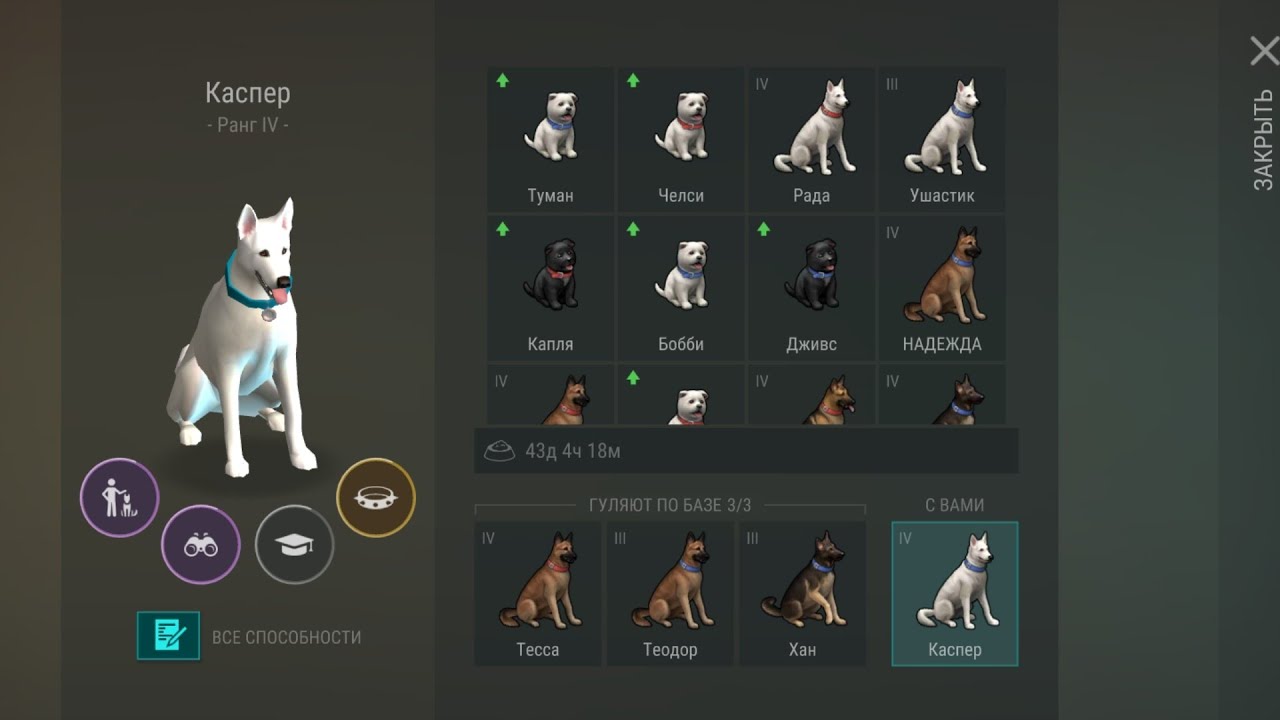Click the green upgrade arrow on Туман
The image size is (1280, 720).
tap(503, 81)
